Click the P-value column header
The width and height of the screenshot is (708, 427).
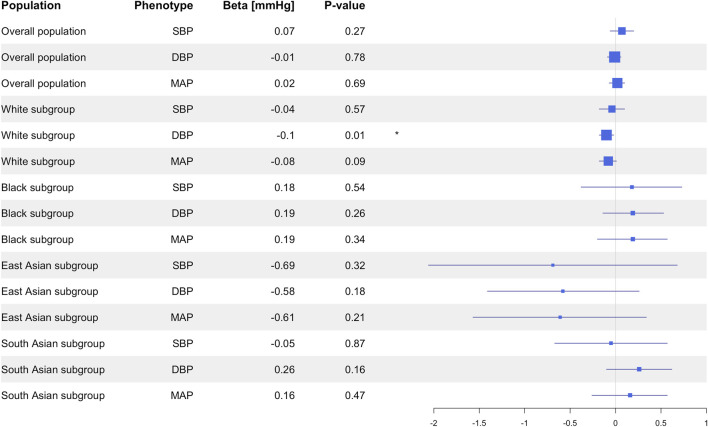click(x=345, y=6)
